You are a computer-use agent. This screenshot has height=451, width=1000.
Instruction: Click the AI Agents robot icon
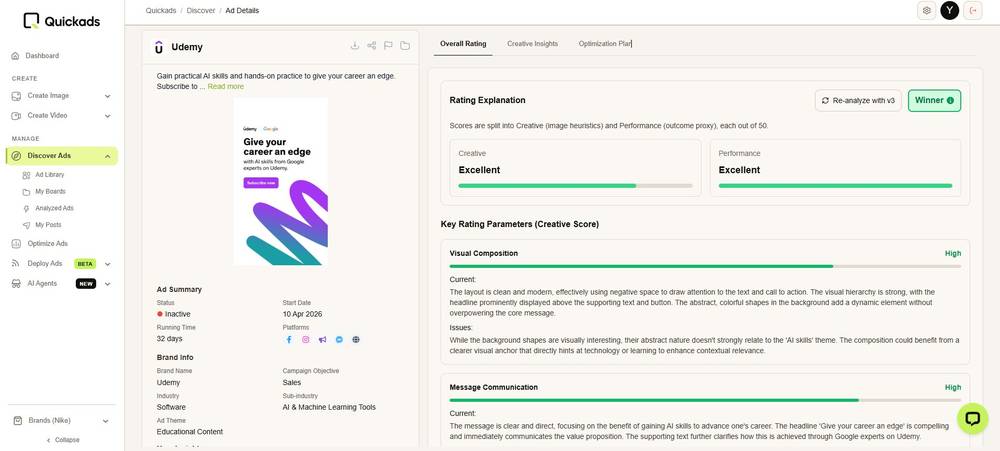pos(16,284)
